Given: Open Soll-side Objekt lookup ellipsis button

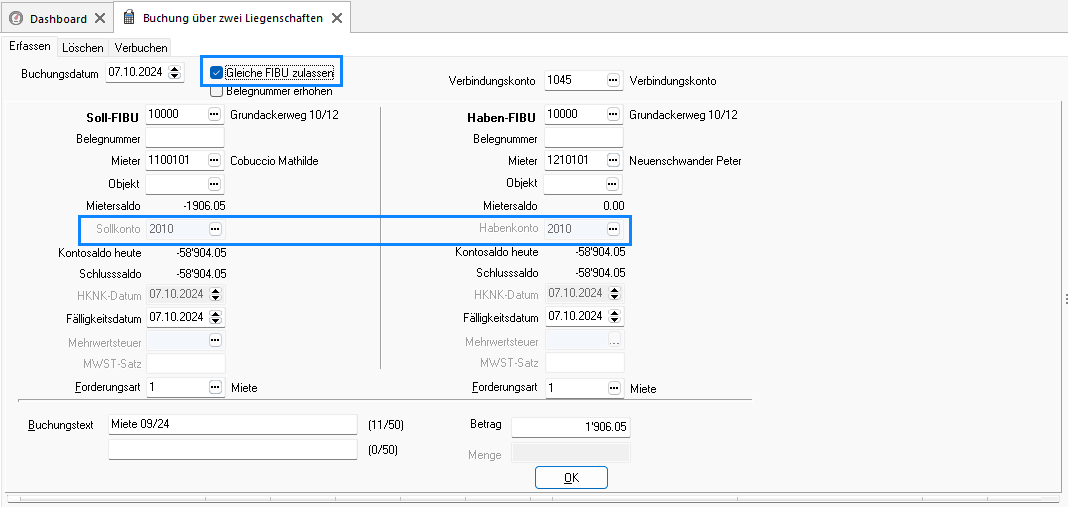Looking at the screenshot, I should (215, 183).
